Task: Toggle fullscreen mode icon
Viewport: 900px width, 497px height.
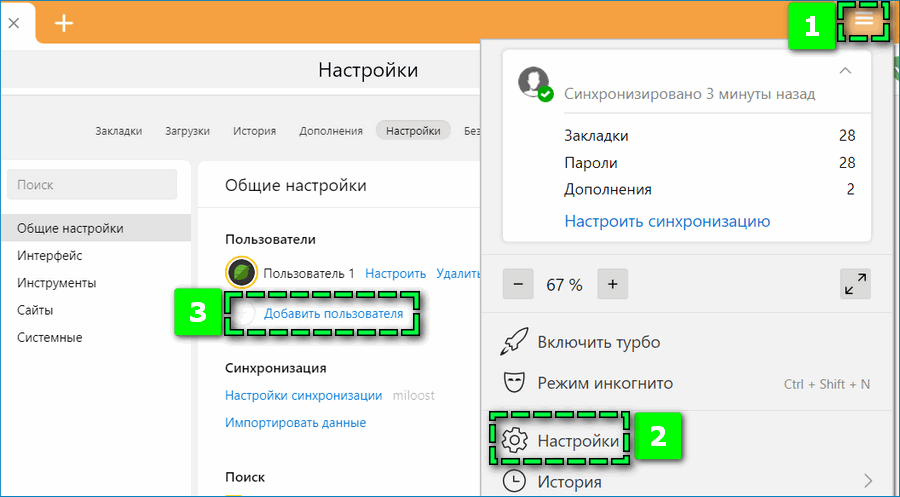Action: (x=855, y=284)
